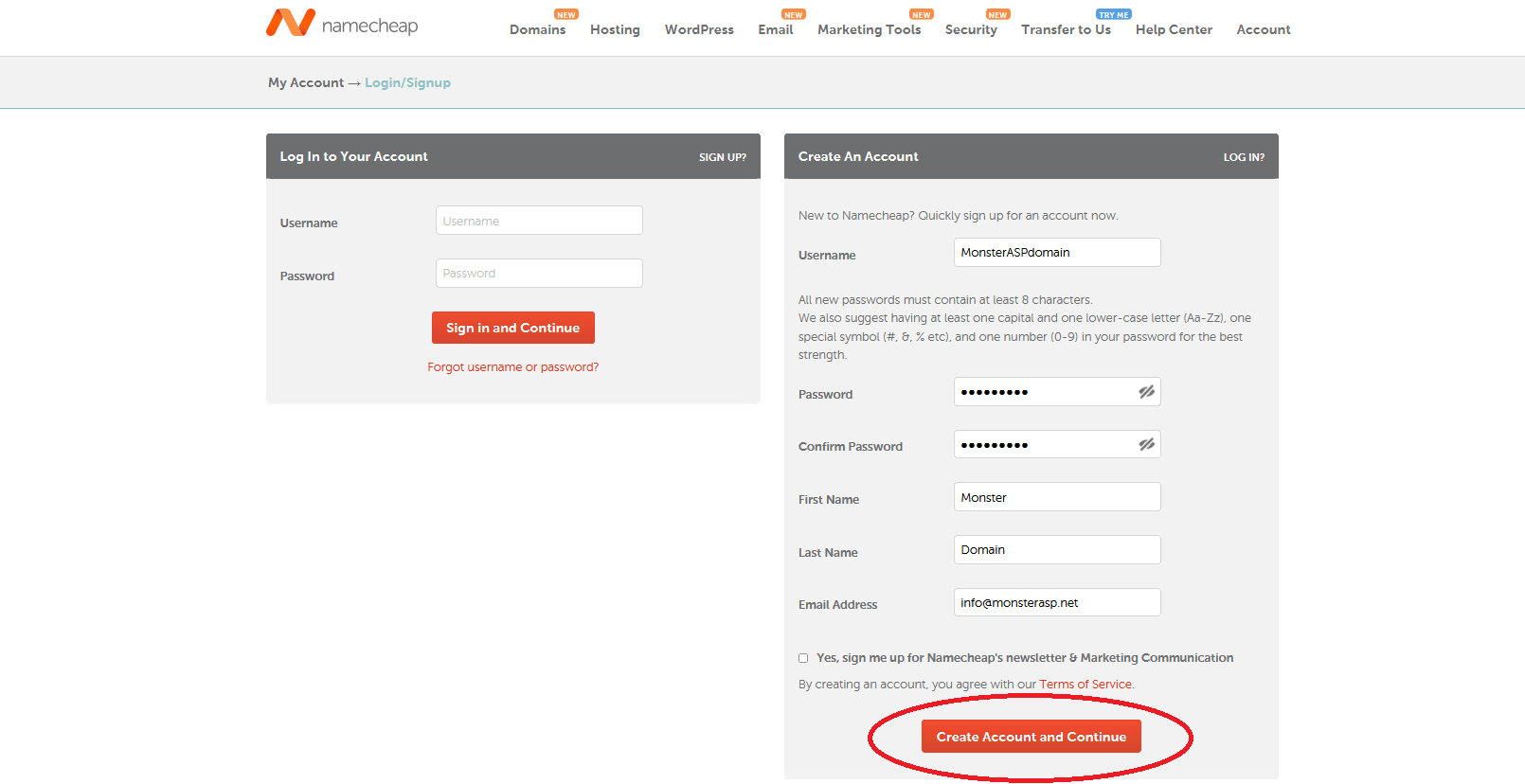Open the Account menu
The height and width of the screenshot is (784, 1525).
tap(1264, 29)
